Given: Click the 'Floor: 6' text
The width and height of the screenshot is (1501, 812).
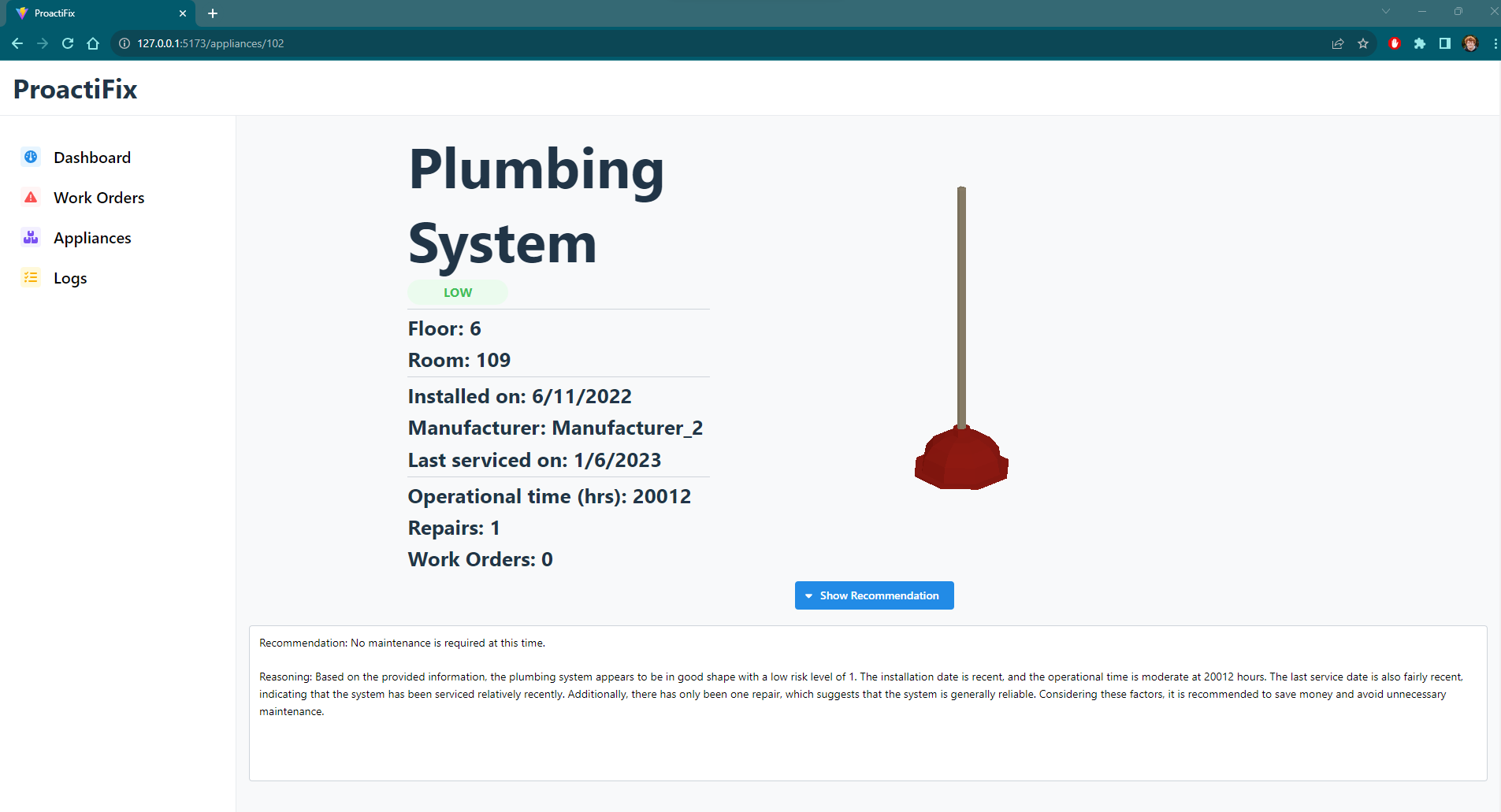Looking at the screenshot, I should click(x=444, y=328).
